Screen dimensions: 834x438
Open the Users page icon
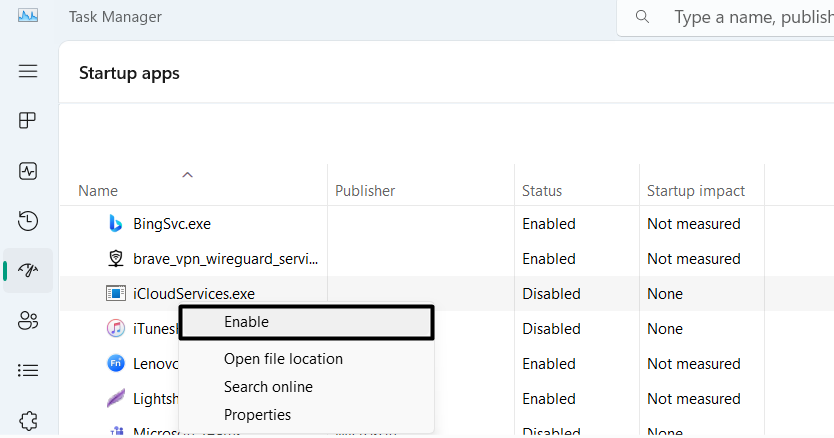tap(28, 321)
